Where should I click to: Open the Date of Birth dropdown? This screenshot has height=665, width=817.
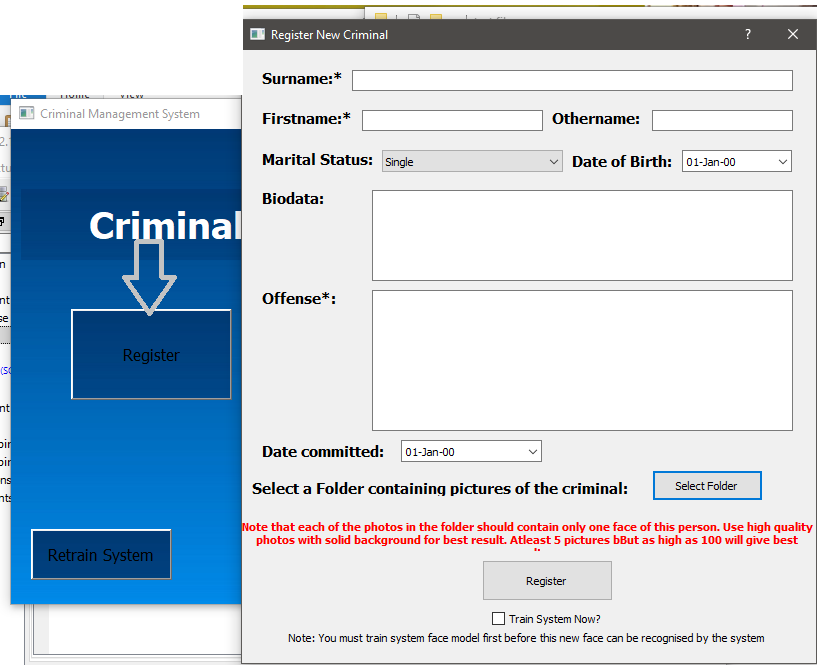pyautogui.click(x=737, y=162)
